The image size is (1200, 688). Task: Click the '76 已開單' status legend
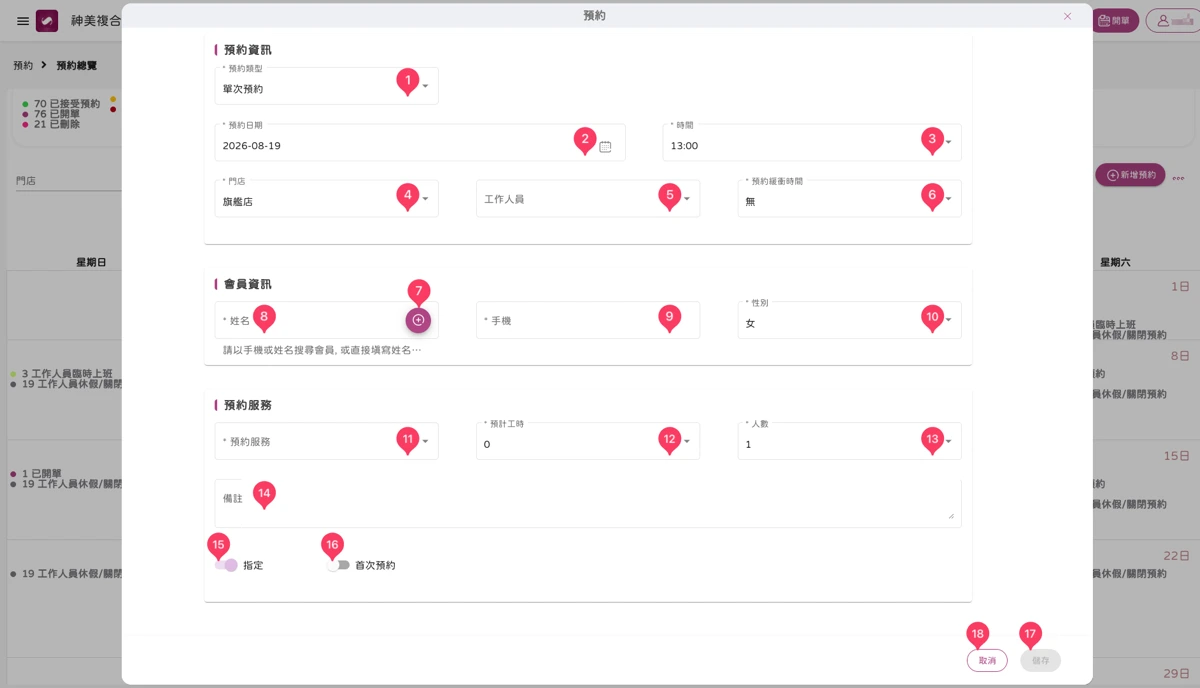point(50,114)
